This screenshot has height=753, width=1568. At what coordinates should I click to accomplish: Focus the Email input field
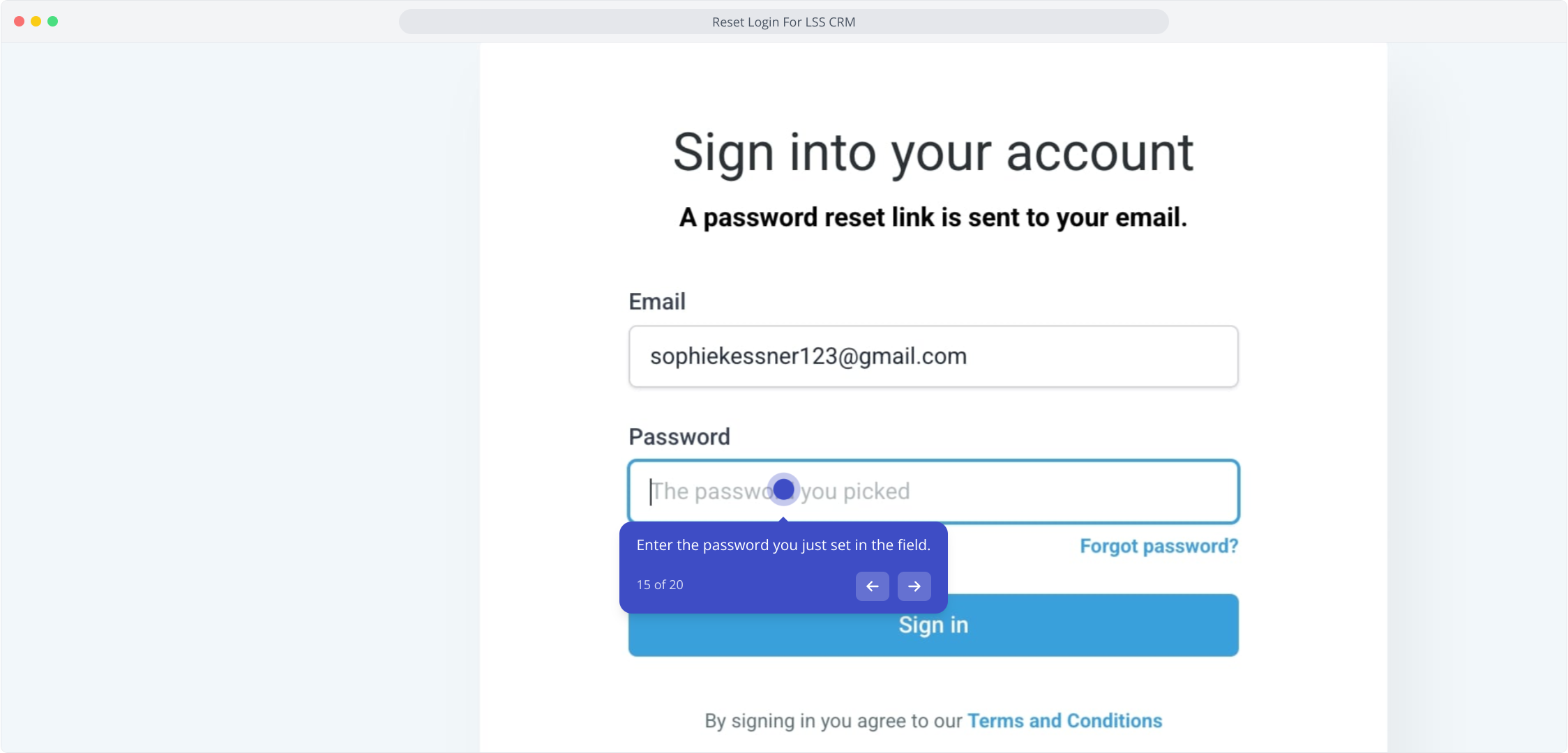pos(933,356)
